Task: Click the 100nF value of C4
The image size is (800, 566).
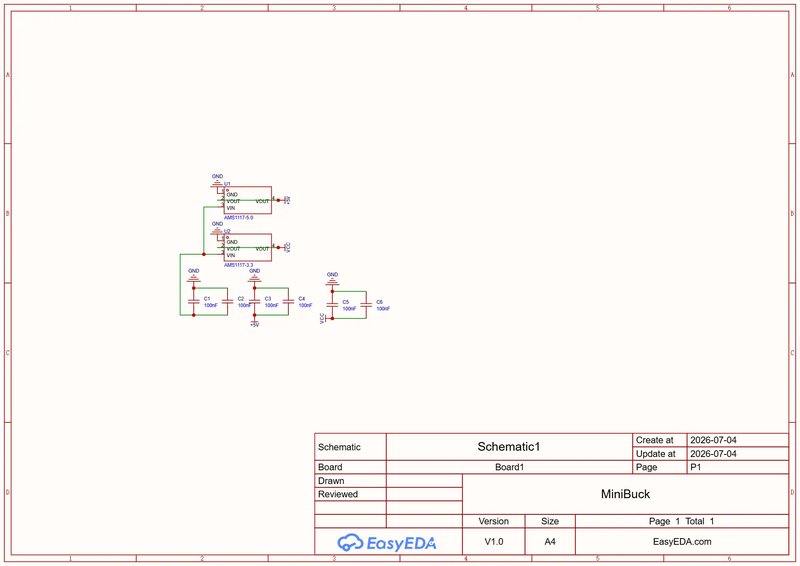Action: click(305, 305)
